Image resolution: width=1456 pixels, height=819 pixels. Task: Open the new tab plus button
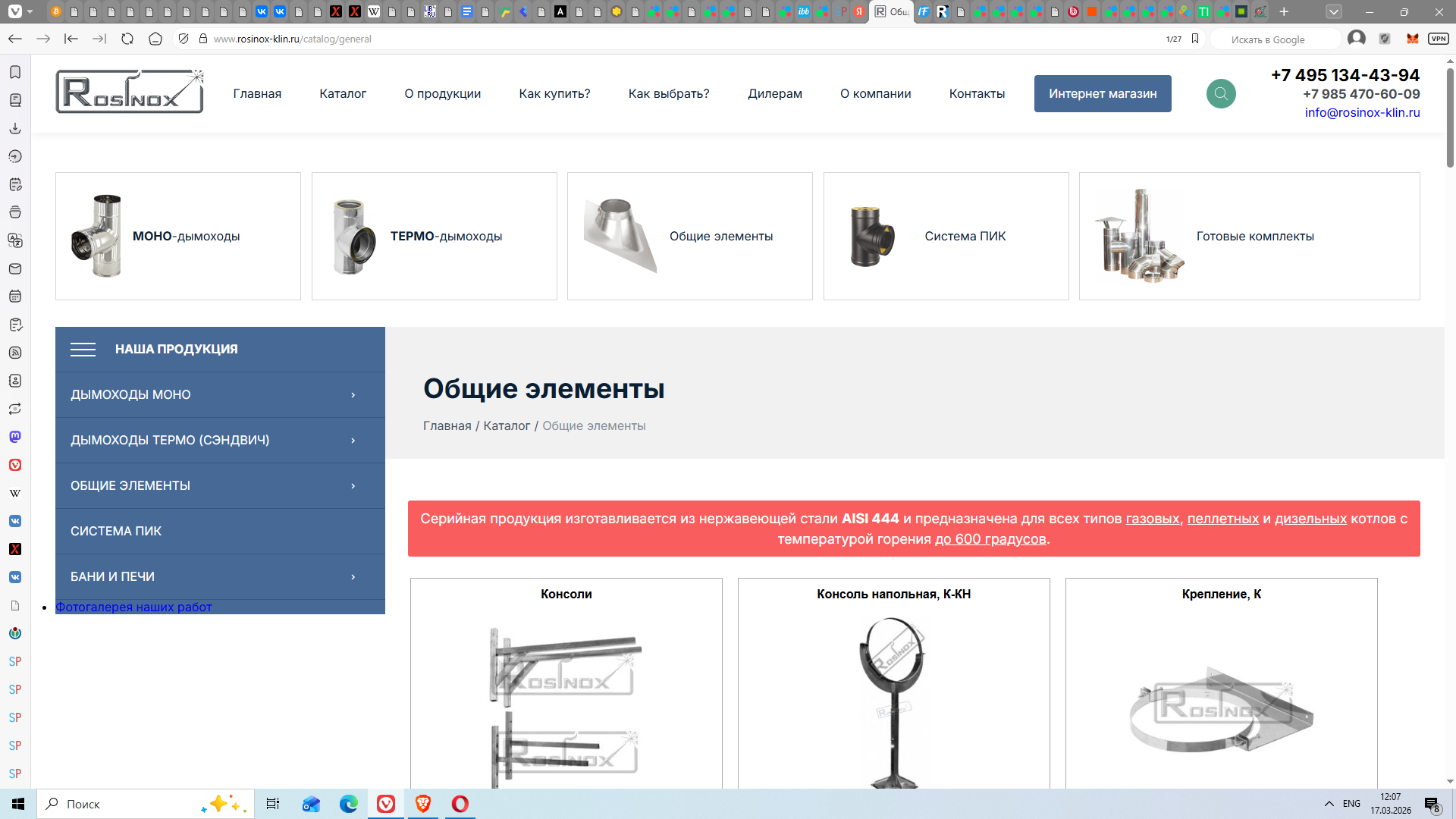click(x=1284, y=11)
